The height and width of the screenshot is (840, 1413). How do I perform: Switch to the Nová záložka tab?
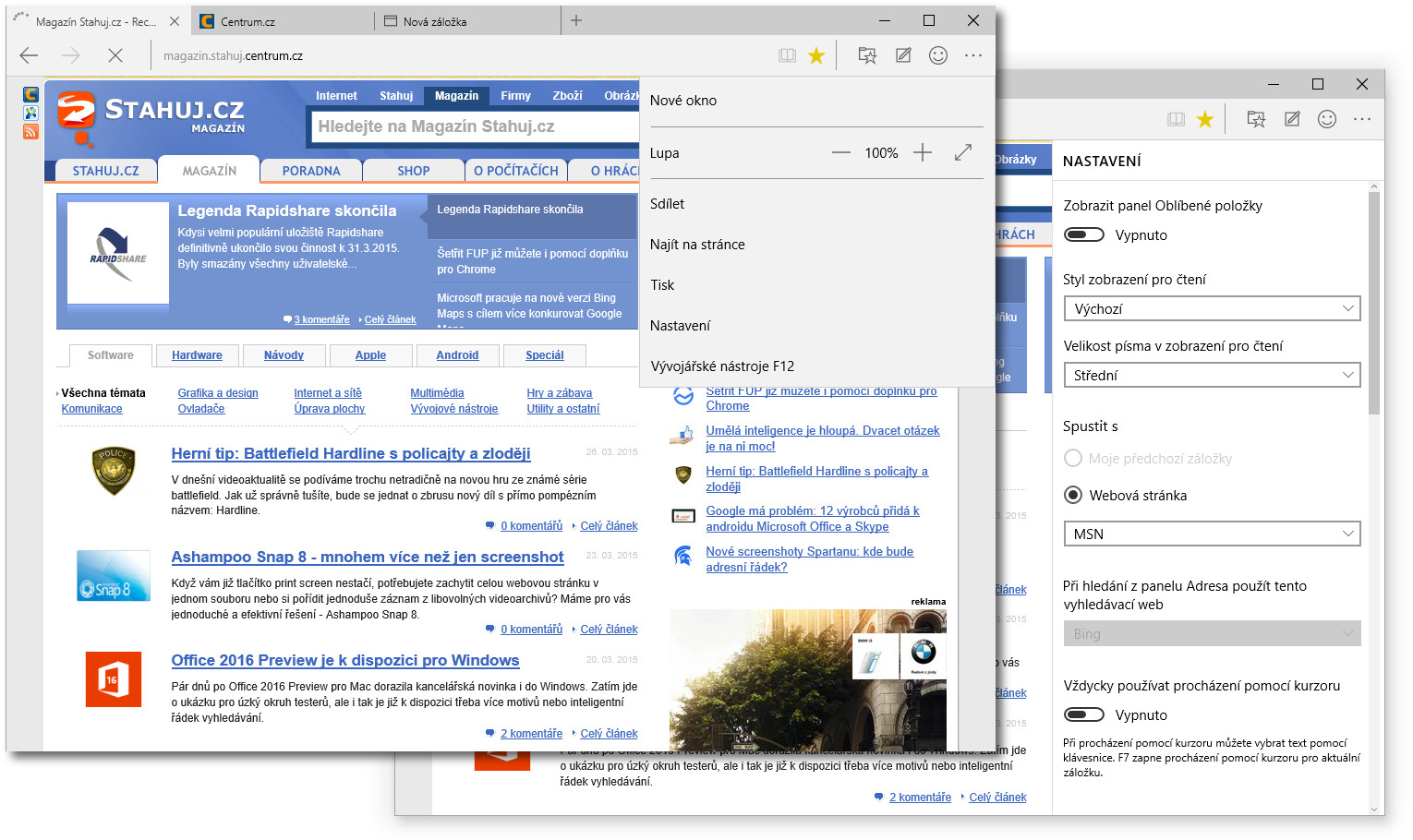click(468, 21)
